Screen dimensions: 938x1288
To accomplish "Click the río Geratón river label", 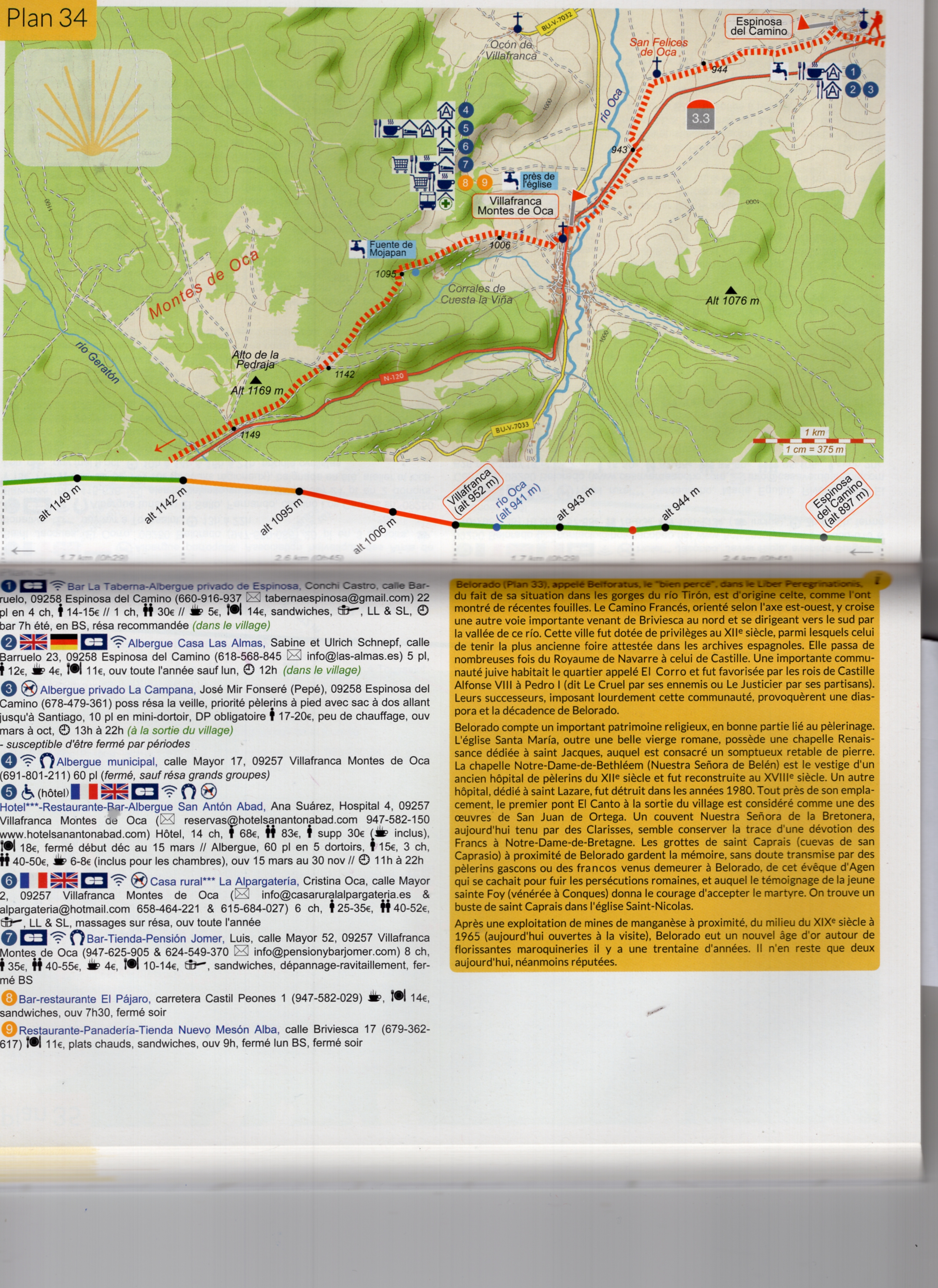I will 97,362.
